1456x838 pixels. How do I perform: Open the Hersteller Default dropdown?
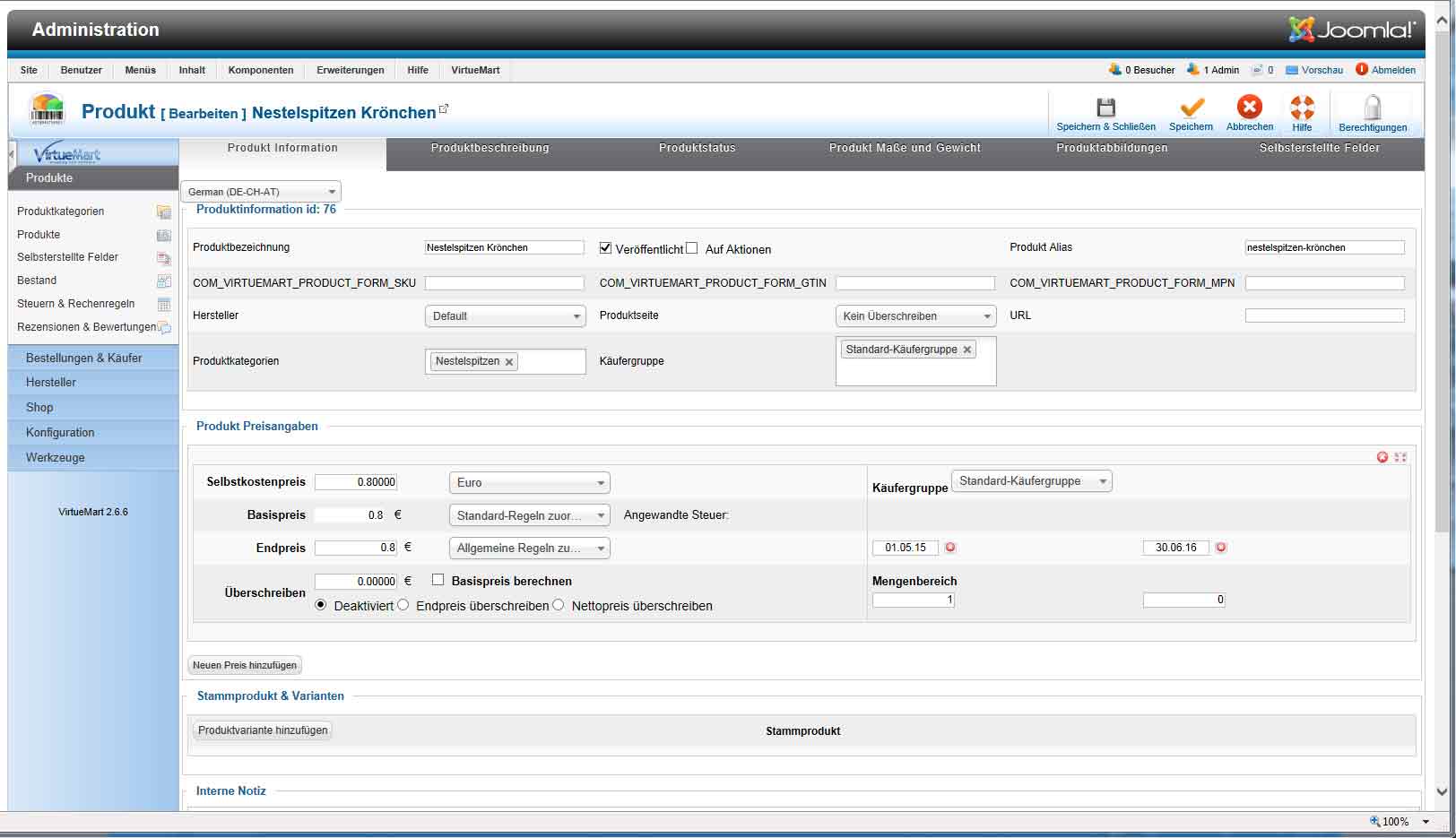pos(505,315)
